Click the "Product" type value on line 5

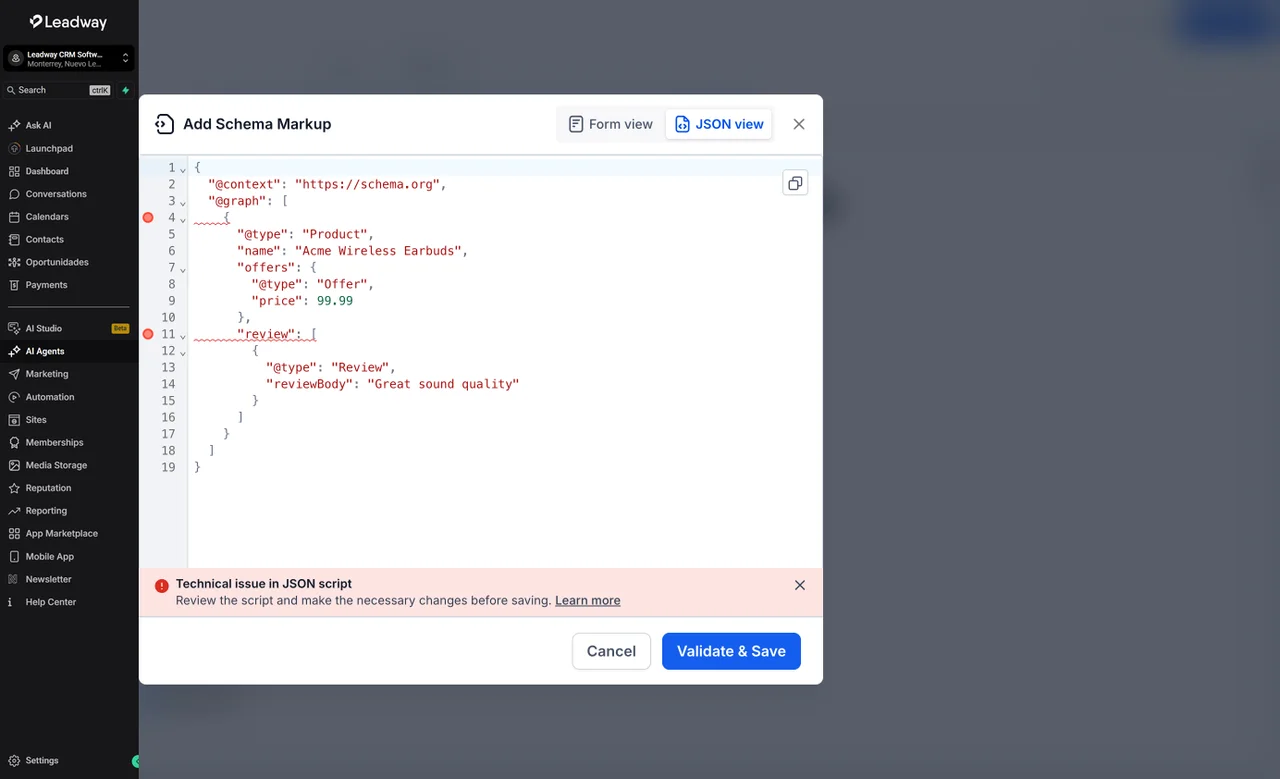coord(335,234)
